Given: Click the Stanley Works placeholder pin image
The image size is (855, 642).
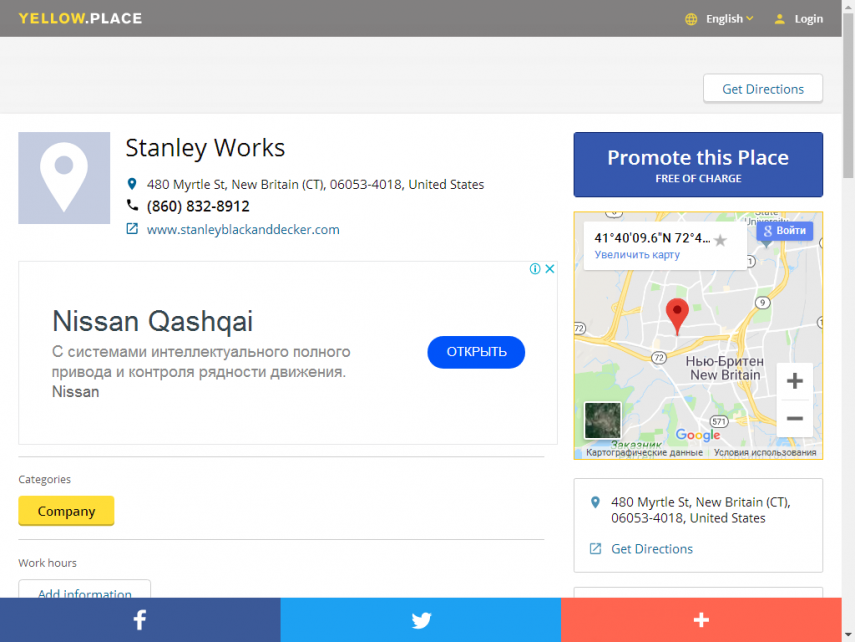Looking at the screenshot, I should (x=64, y=178).
